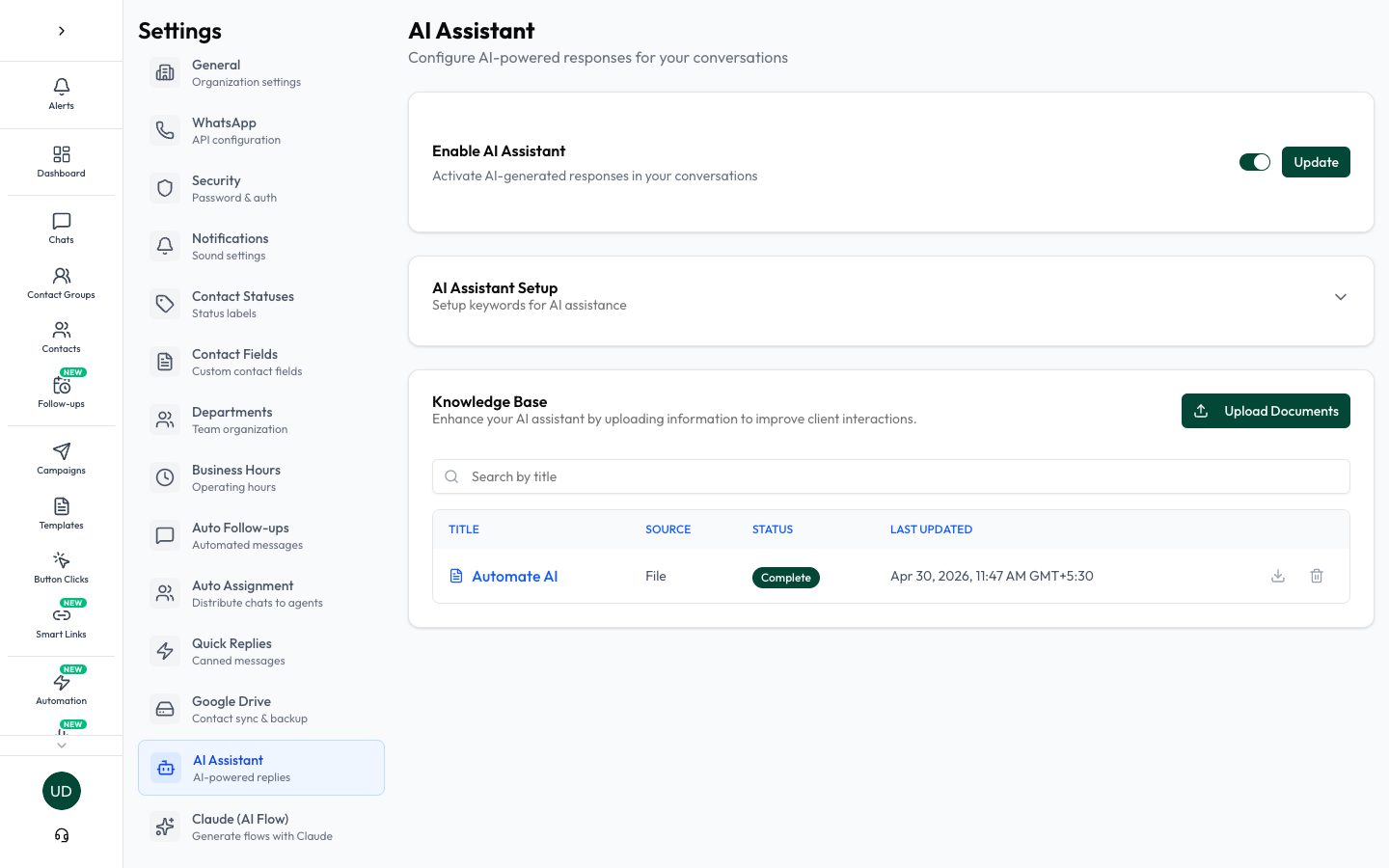Click Upload Documents button
Viewport: 1389px width, 868px height.
click(x=1266, y=411)
